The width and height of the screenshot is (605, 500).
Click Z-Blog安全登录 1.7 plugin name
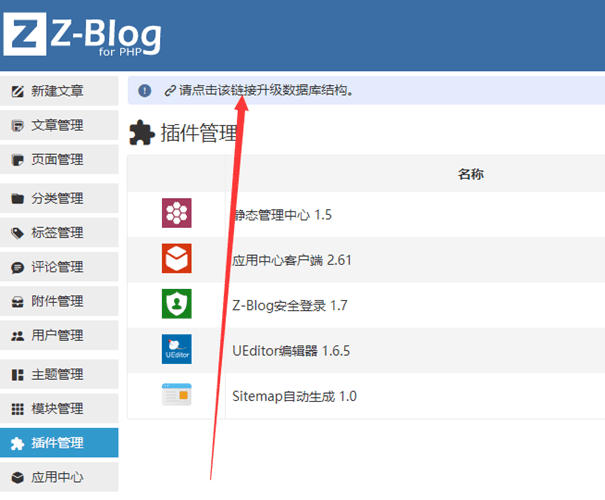point(290,306)
